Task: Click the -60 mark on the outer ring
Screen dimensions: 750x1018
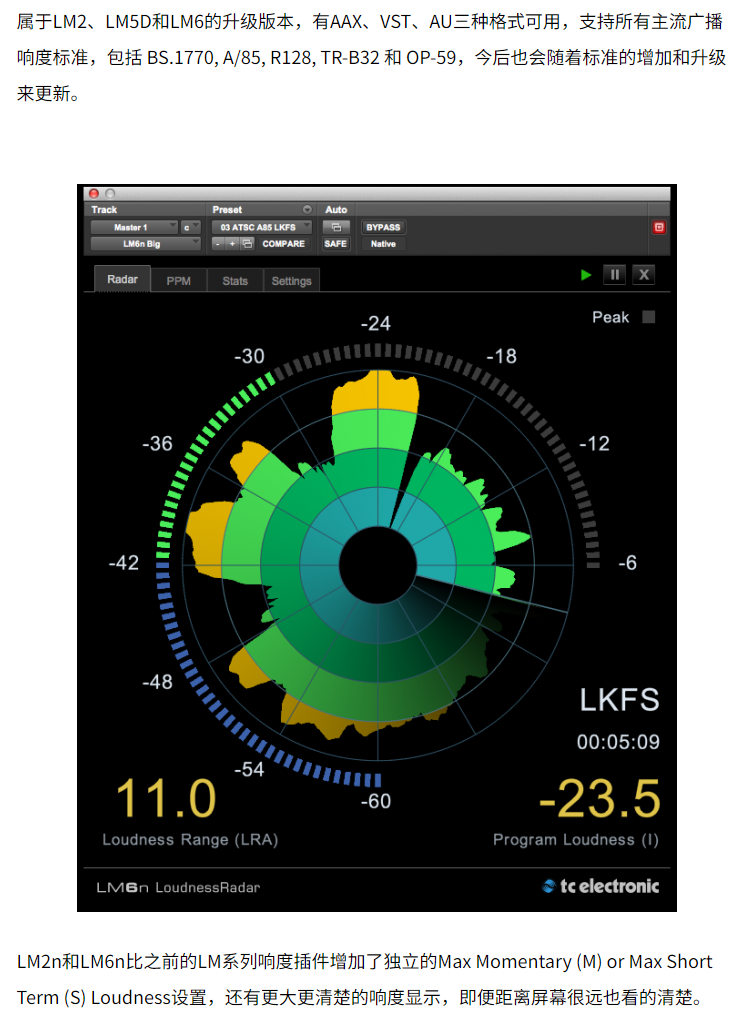Action: [376, 801]
